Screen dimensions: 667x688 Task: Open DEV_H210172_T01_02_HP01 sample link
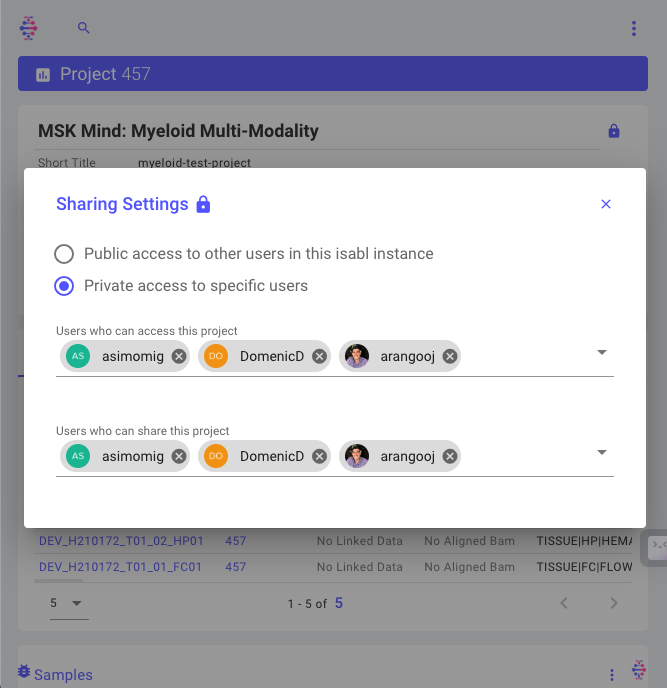point(121,541)
